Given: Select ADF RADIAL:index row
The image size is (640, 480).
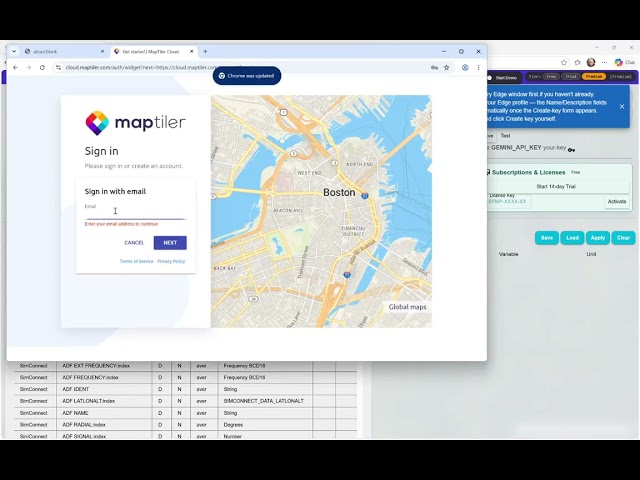Looking at the screenshot, I should point(186,425).
